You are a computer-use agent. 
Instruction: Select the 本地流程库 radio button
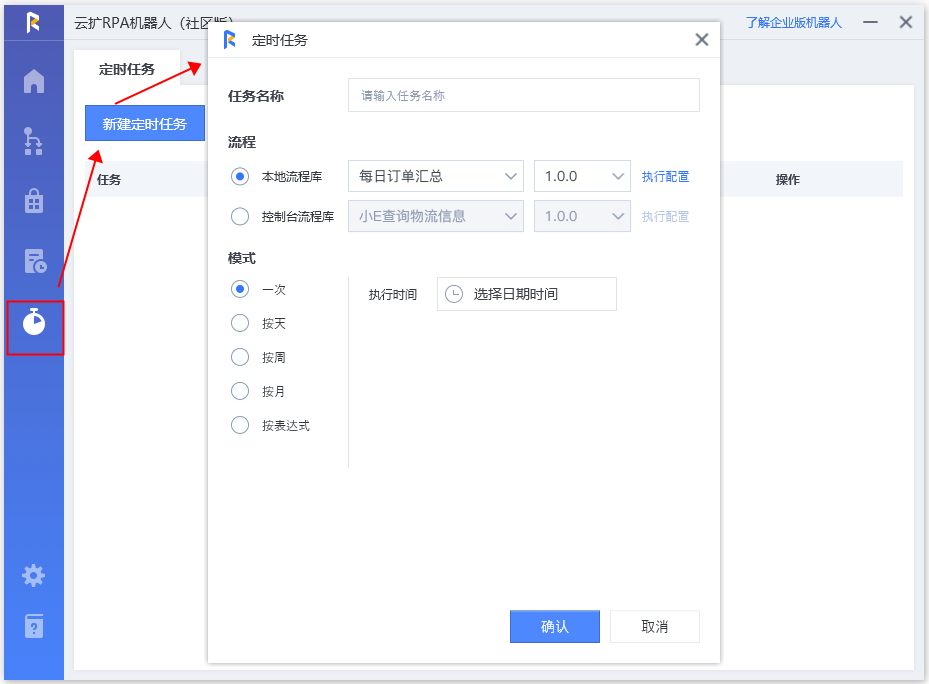pos(240,176)
